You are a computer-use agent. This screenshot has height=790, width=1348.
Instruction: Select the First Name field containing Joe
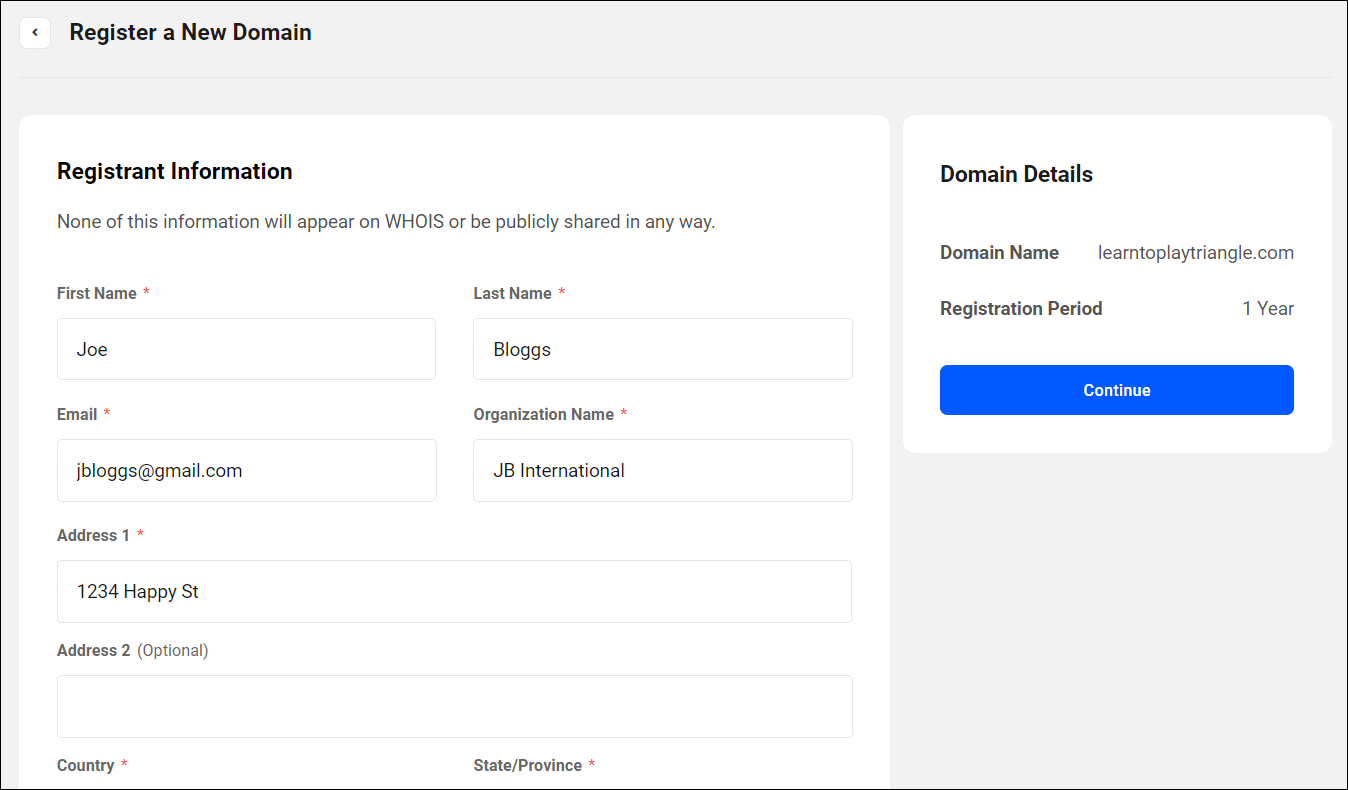point(246,349)
